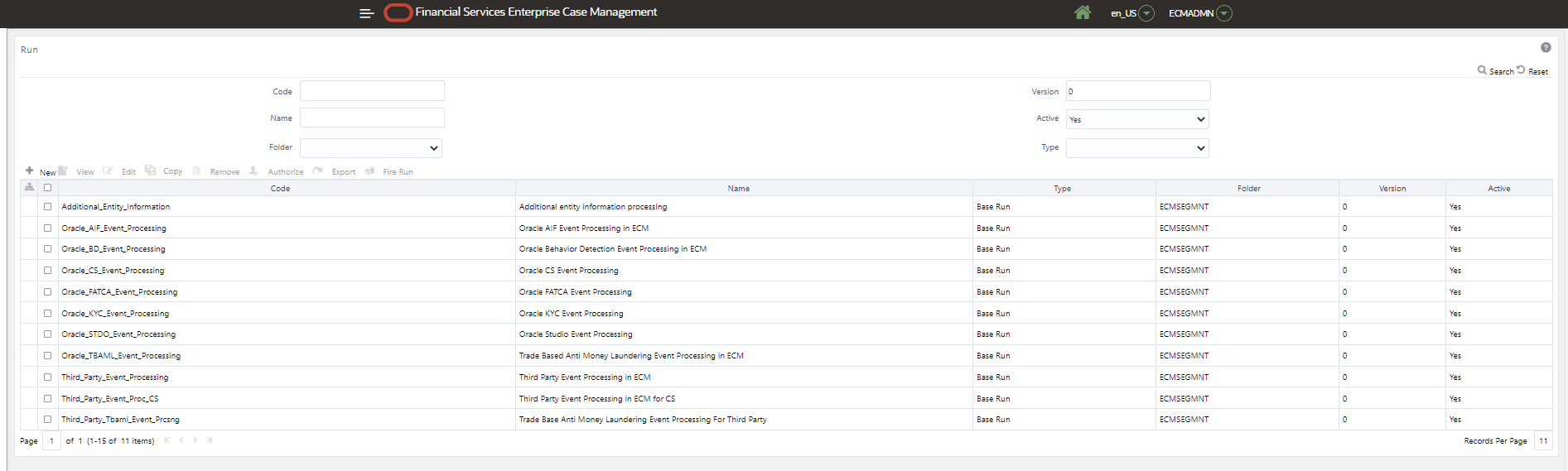Sort by the Type column header

(1063, 189)
